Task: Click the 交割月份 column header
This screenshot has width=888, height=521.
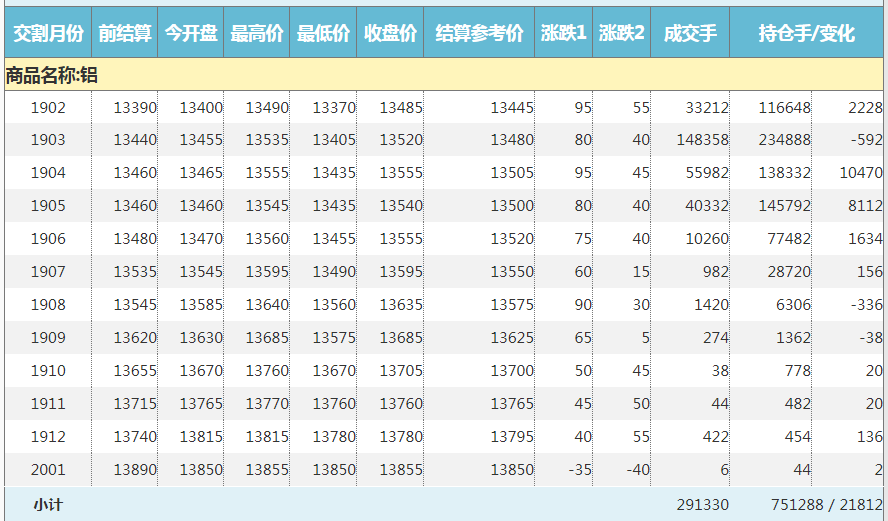Action: click(47, 34)
